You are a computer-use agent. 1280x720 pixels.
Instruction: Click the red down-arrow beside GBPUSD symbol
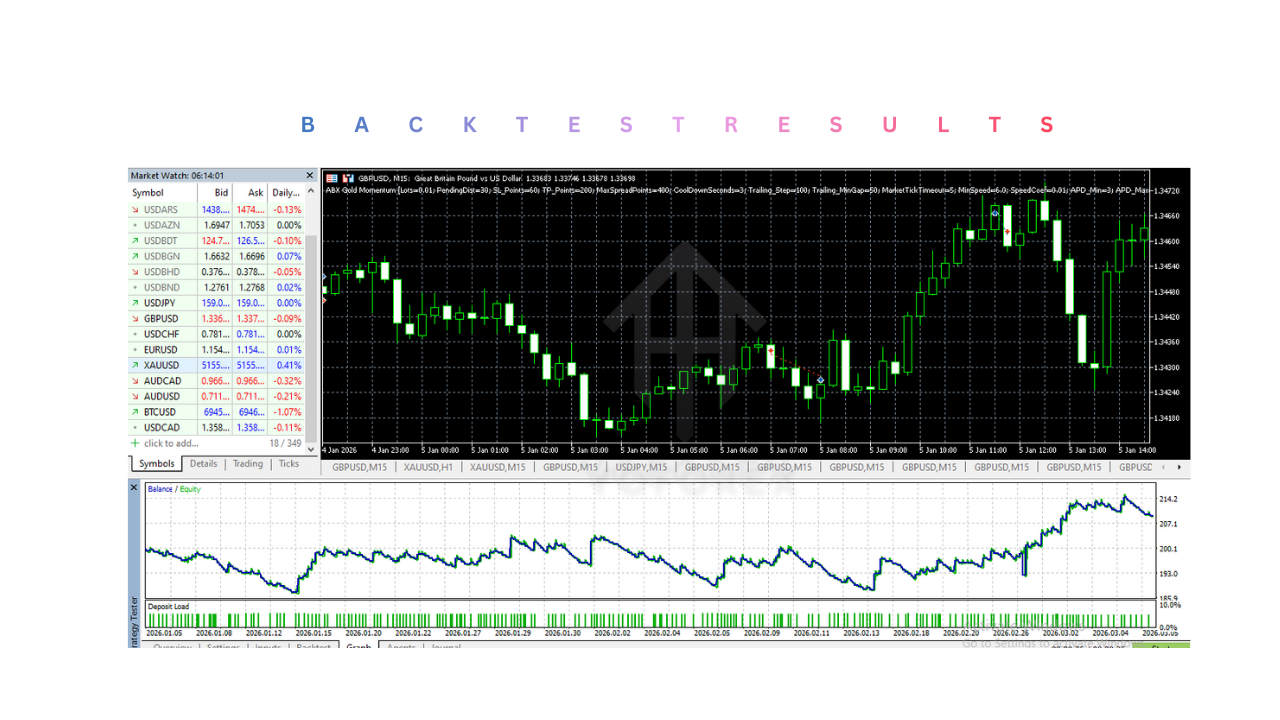click(136, 318)
